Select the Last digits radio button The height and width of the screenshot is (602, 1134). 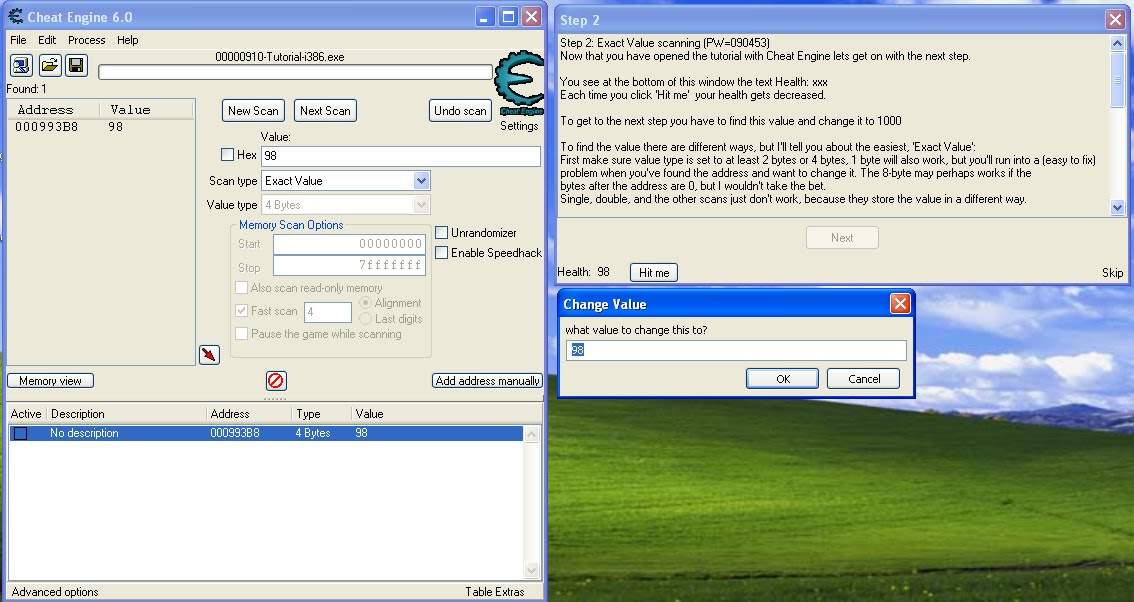366,317
